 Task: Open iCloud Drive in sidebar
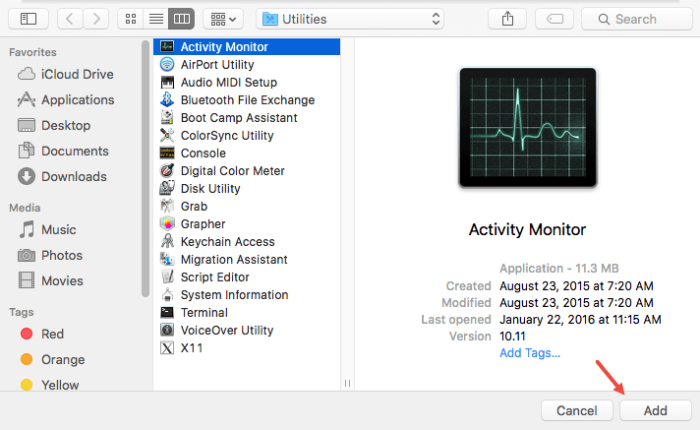click(x=65, y=74)
